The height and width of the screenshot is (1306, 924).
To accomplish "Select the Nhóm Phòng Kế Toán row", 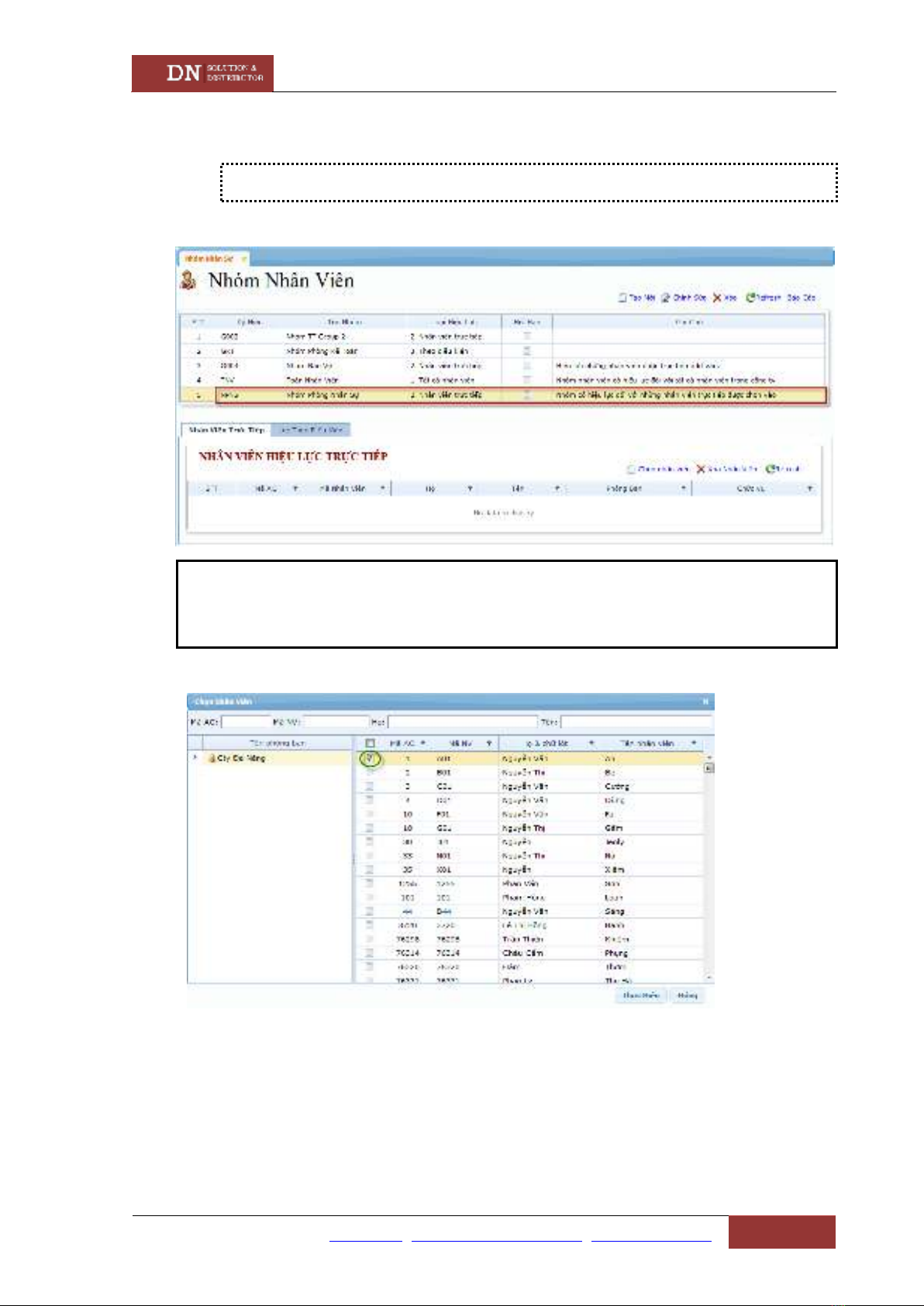I will click(x=504, y=351).
